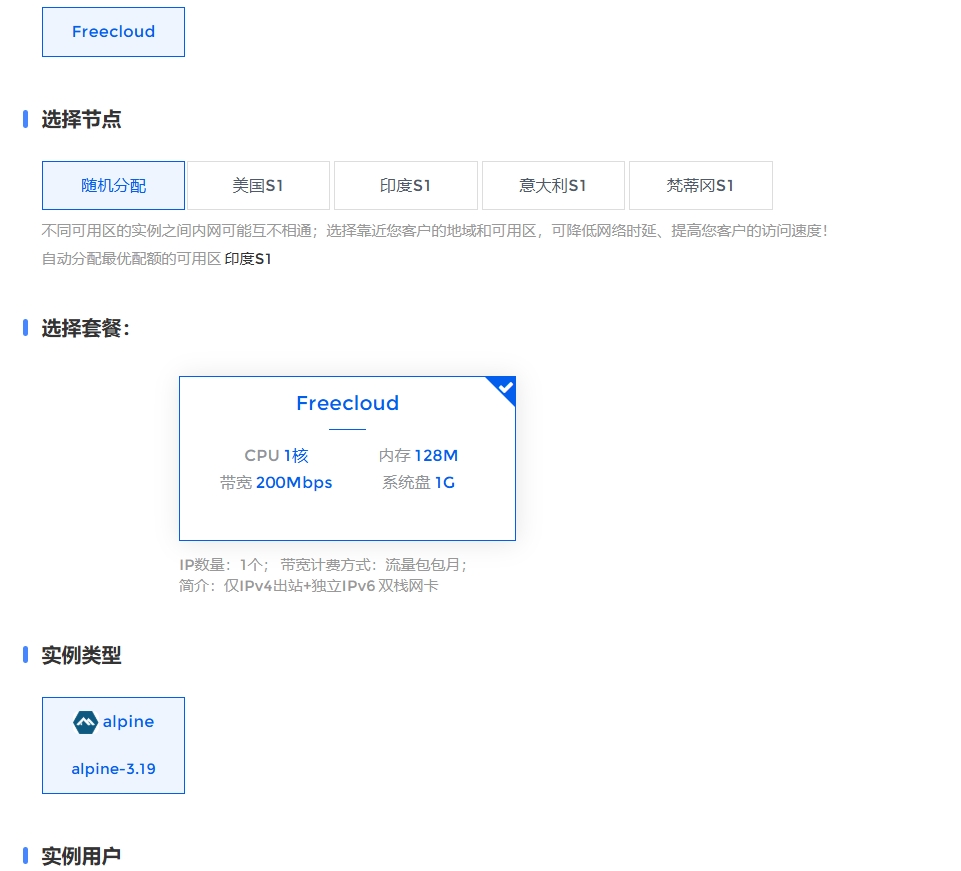Click the alpine logo icon

pos(85,722)
